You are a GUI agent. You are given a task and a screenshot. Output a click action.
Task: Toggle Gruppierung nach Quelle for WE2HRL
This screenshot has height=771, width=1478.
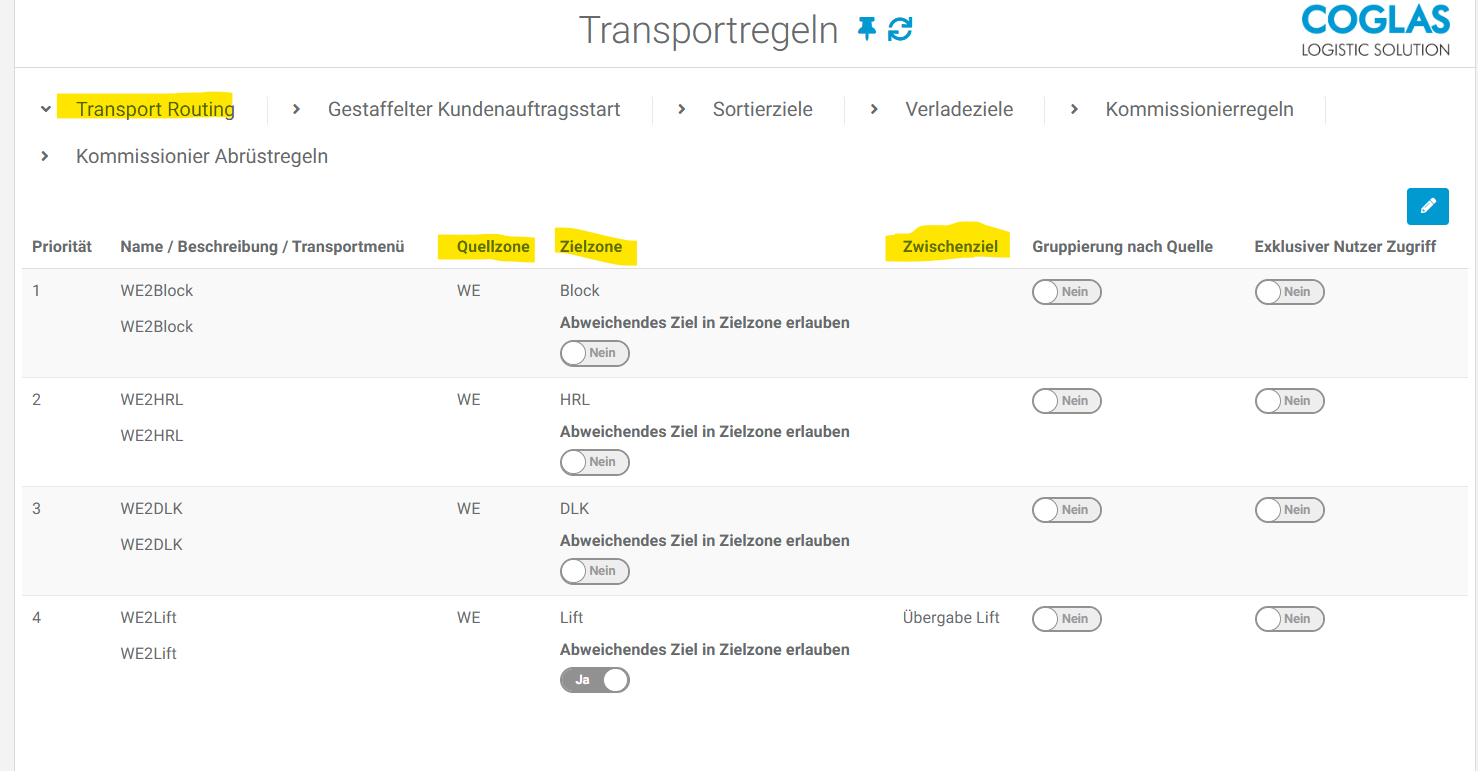pyautogui.click(x=1067, y=401)
